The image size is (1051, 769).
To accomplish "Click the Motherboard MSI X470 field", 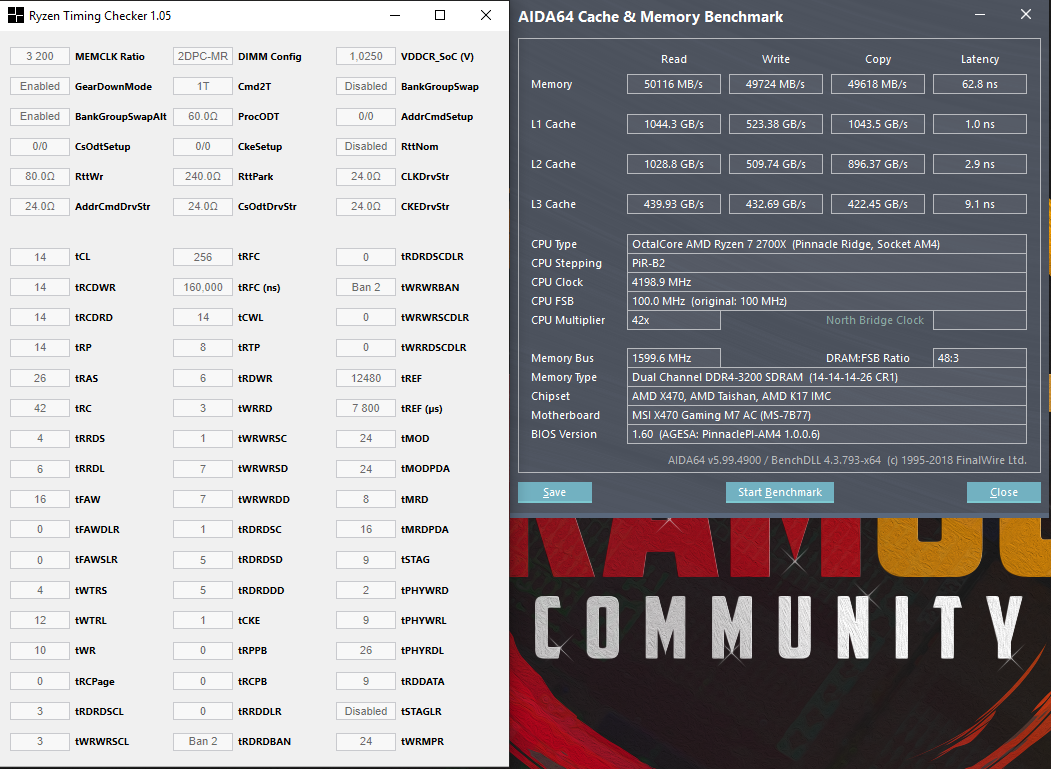I will (826, 415).
